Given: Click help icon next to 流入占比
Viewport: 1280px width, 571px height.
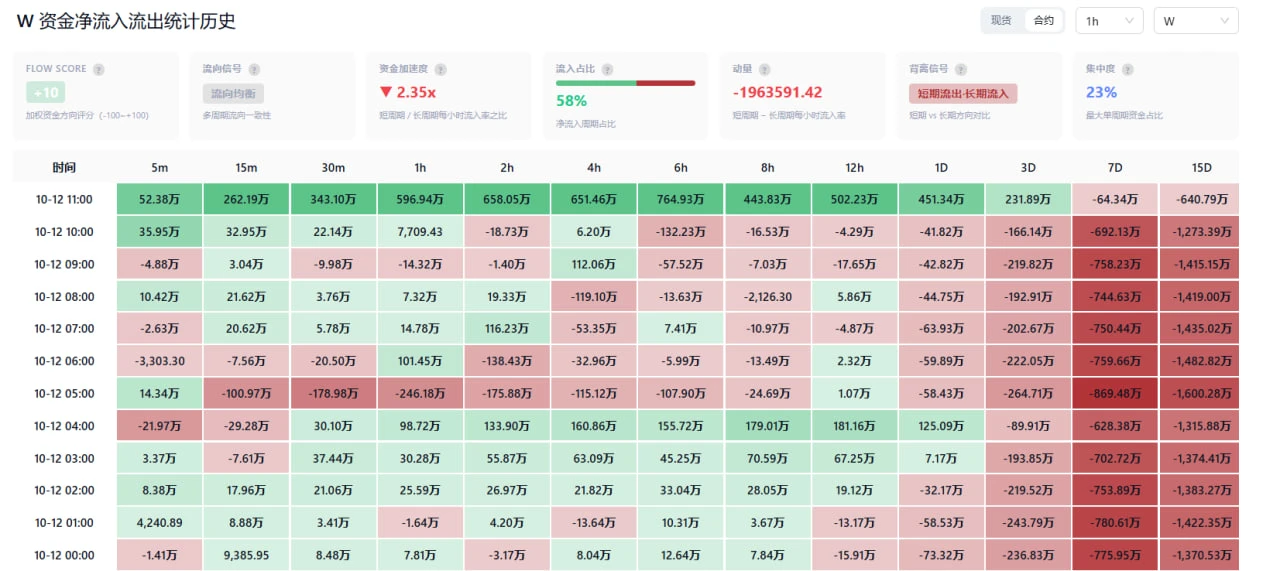Looking at the screenshot, I should pos(608,69).
